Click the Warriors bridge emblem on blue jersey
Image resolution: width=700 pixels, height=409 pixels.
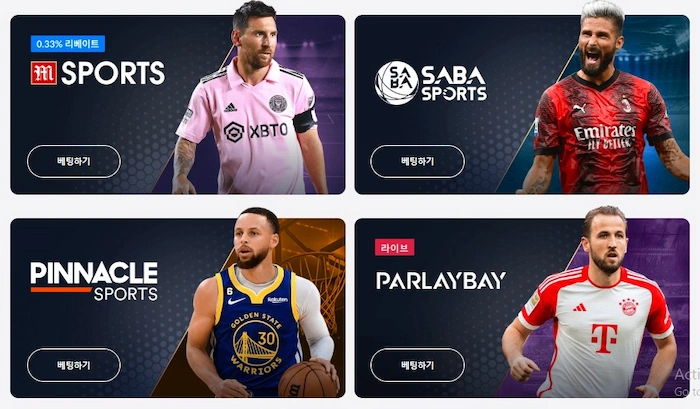click(256, 343)
